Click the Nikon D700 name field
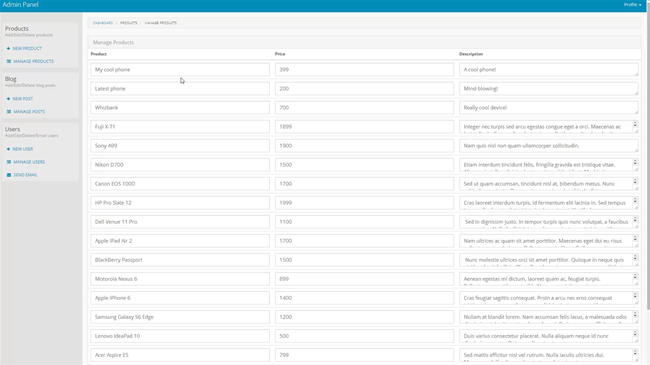The width and height of the screenshot is (650, 365). click(x=180, y=165)
